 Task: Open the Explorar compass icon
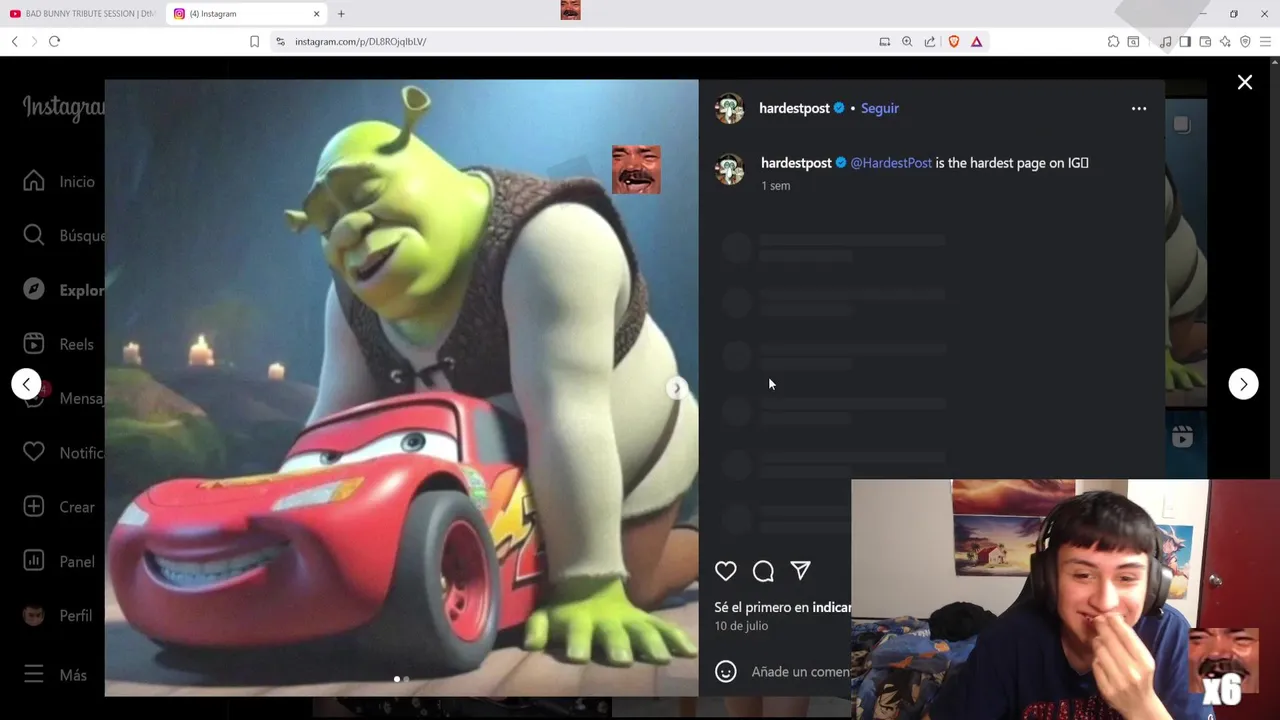click(34, 289)
